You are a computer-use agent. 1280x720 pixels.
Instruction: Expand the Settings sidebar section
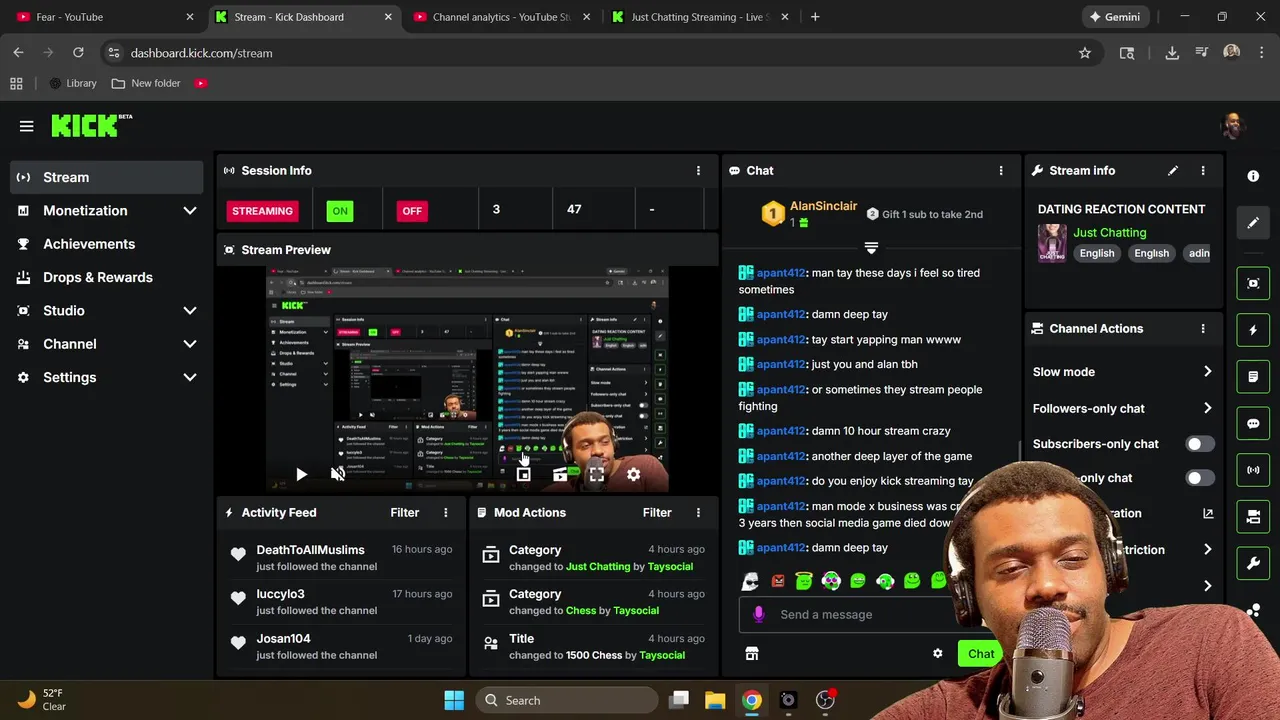point(190,377)
